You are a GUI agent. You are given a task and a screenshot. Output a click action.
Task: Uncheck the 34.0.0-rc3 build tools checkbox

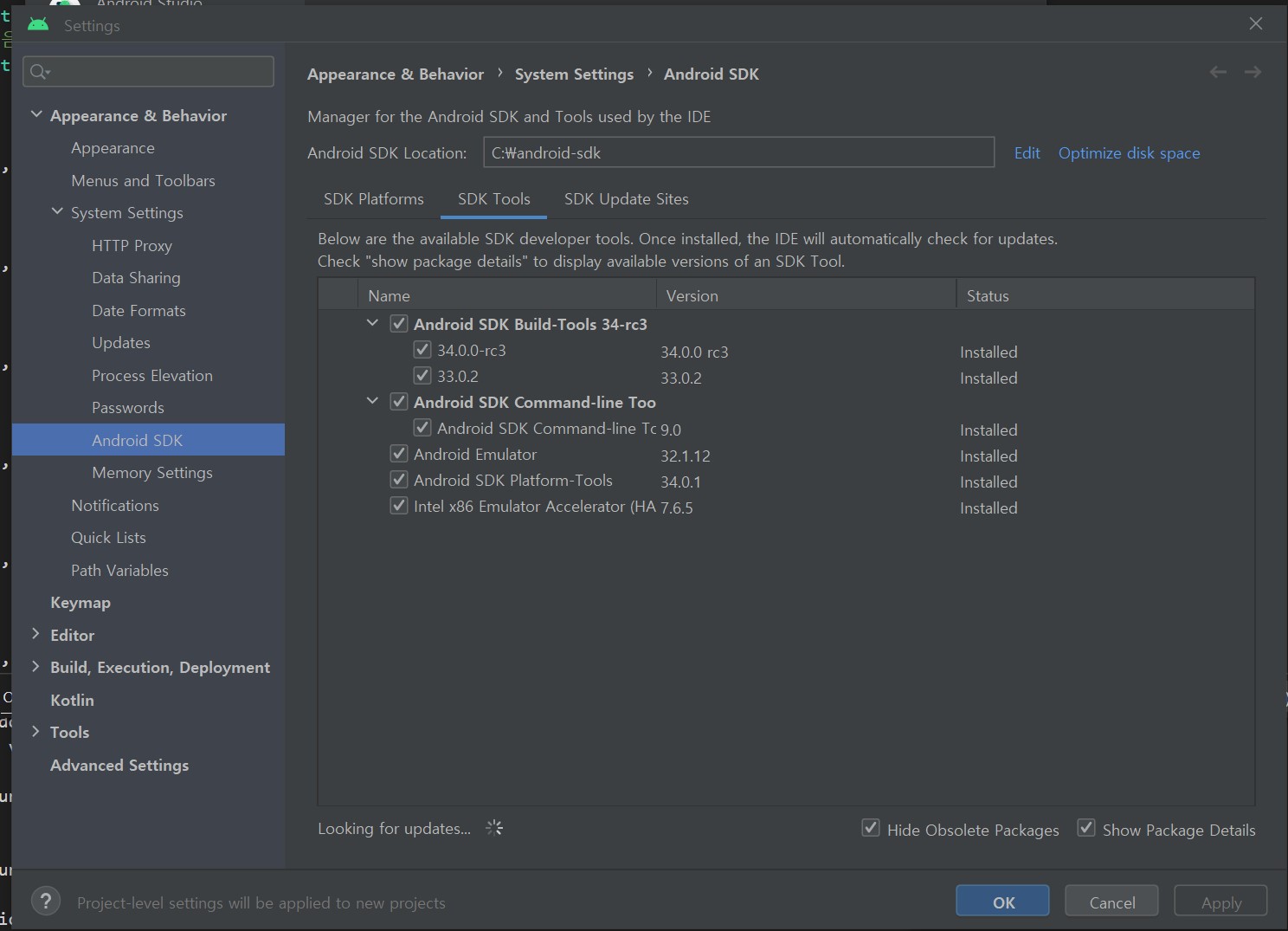422,350
